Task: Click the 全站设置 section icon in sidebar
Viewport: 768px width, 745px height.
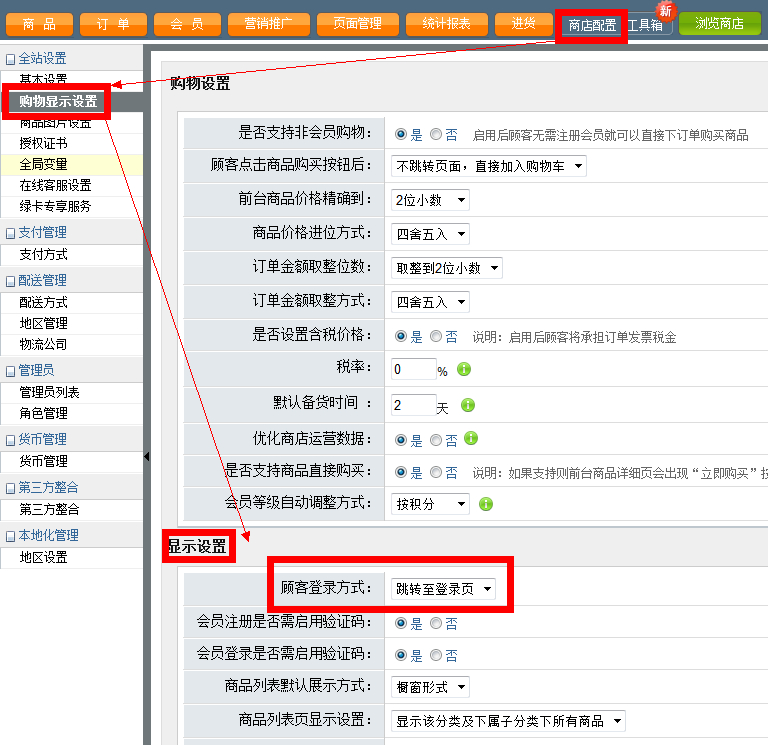Action: pos(11,59)
